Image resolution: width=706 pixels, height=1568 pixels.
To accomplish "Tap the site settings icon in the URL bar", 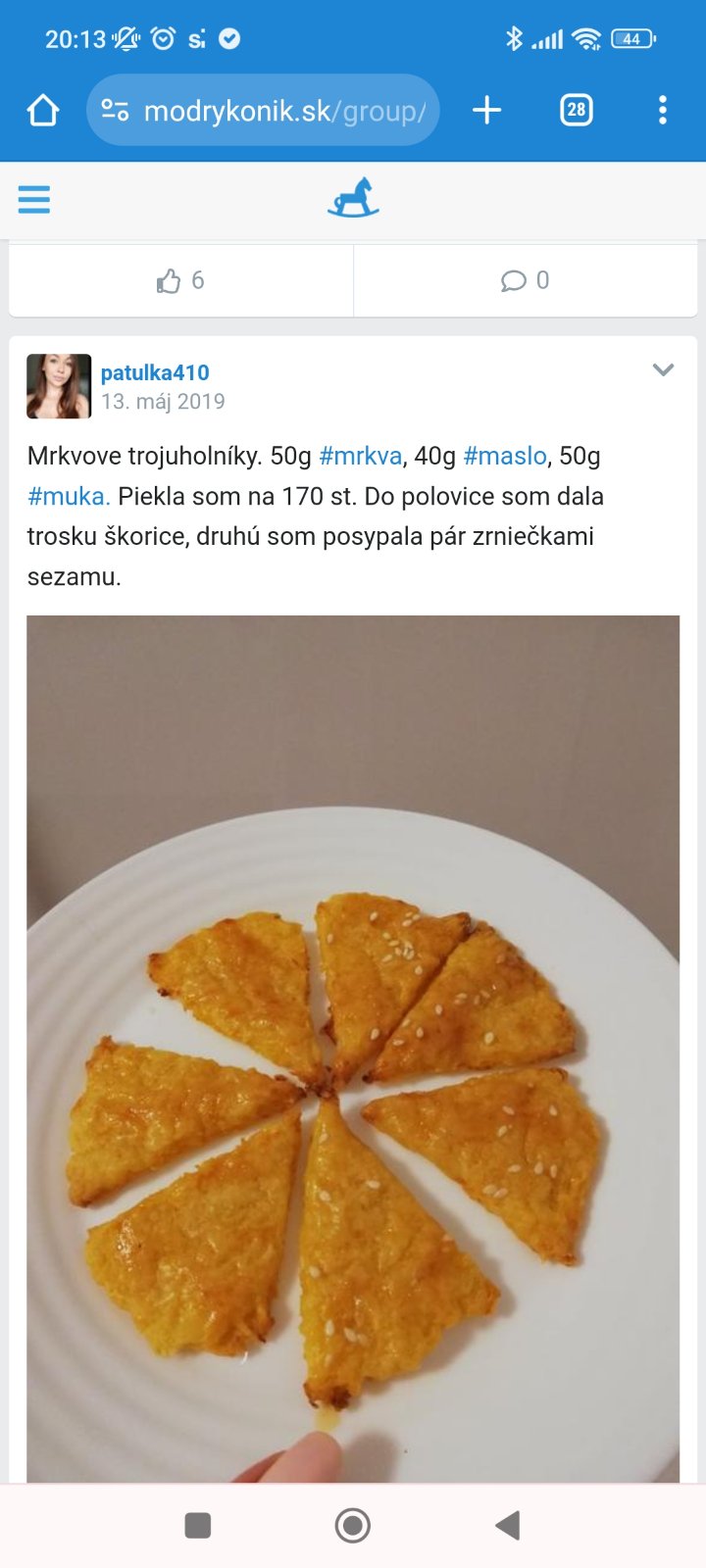I will click(116, 111).
